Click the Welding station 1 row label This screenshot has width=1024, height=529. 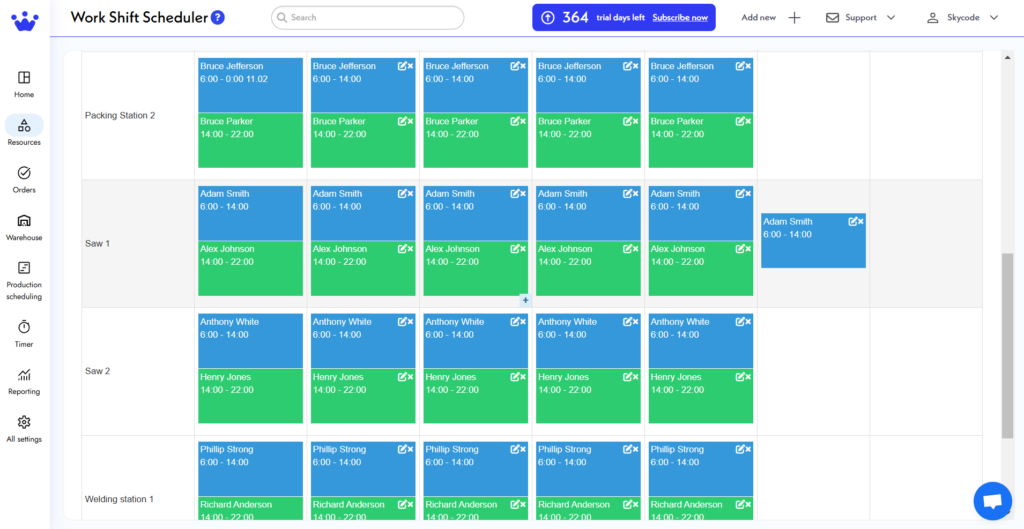120,499
